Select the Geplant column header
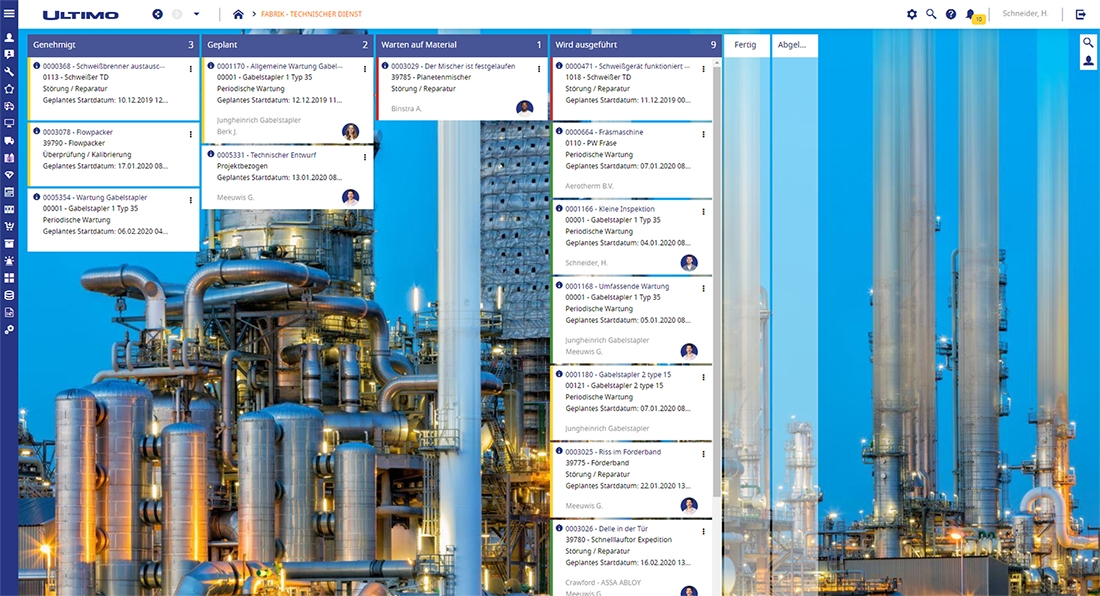 coord(287,44)
